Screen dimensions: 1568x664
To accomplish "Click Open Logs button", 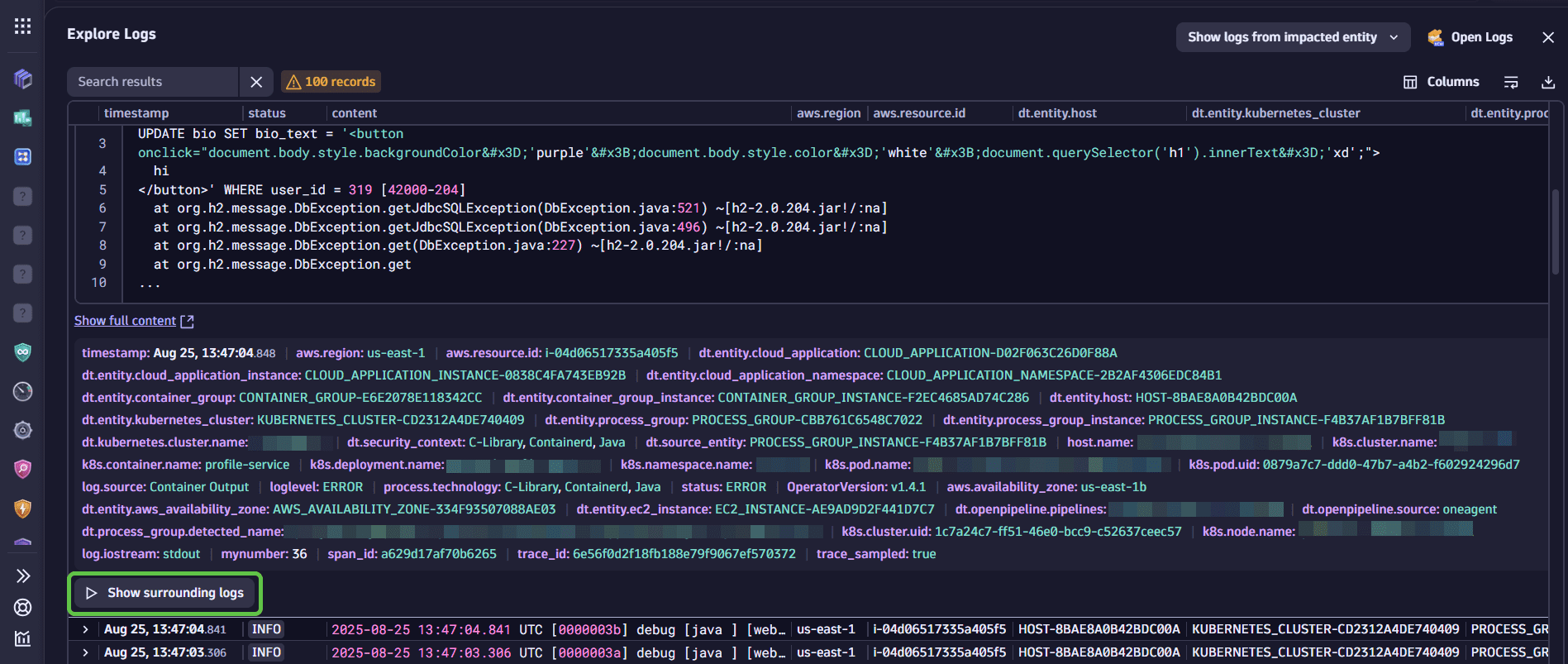I will (1470, 37).
